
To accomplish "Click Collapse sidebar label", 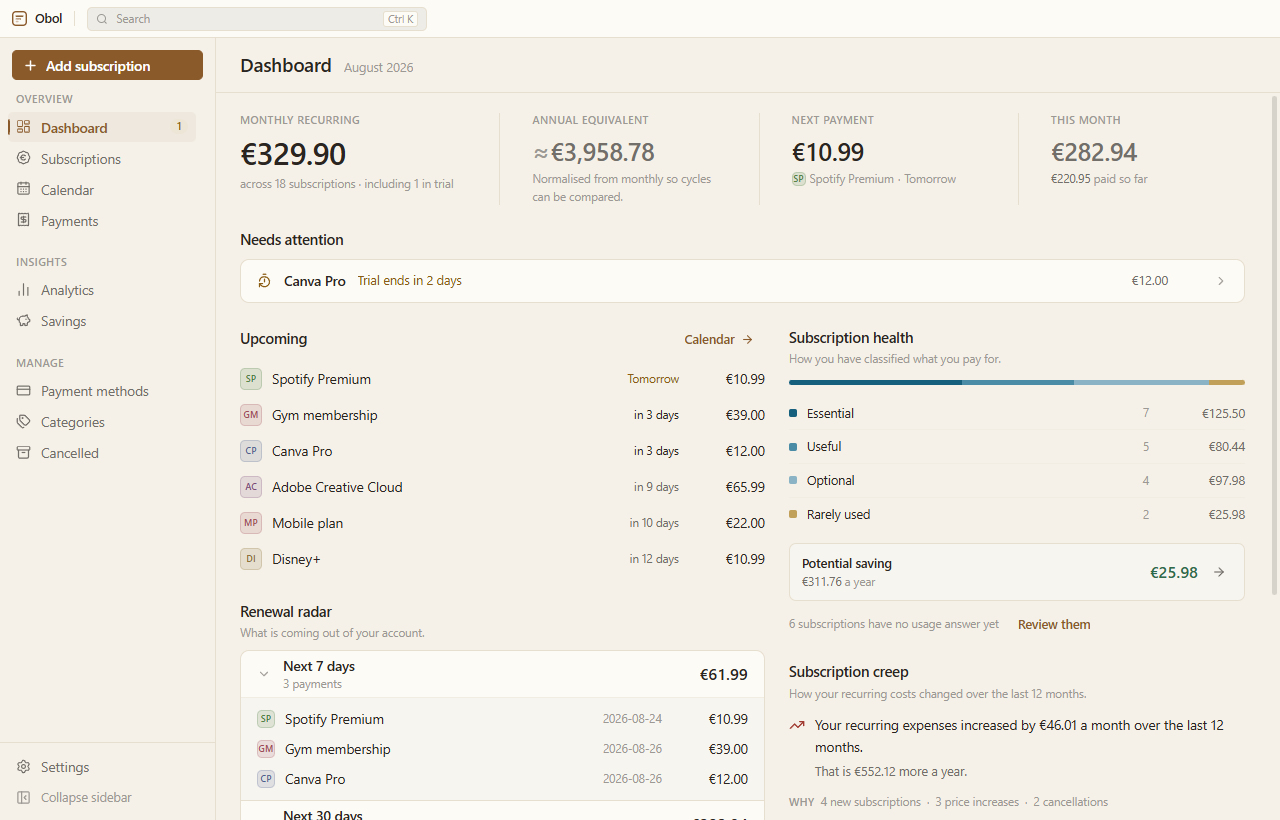I will tap(86, 797).
